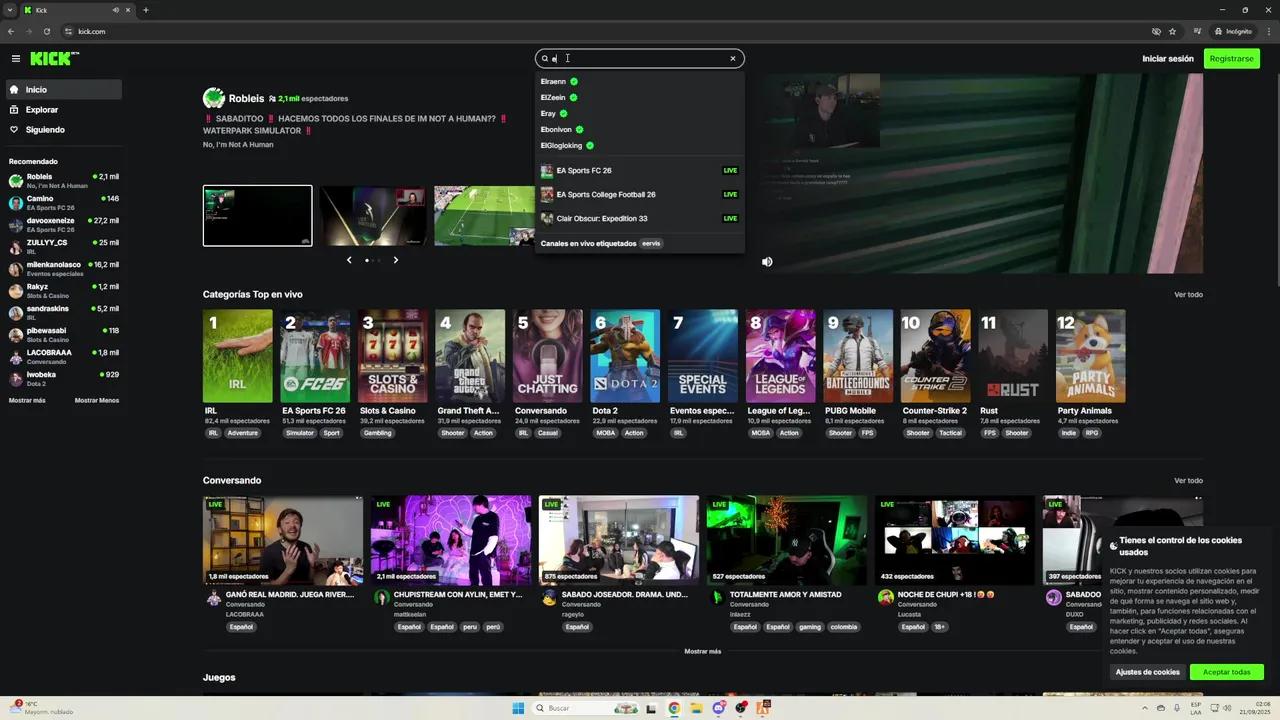Choose EA Sports College Football 26 suggestion
Viewport: 1280px width, 720px height.
click(640, 195)
